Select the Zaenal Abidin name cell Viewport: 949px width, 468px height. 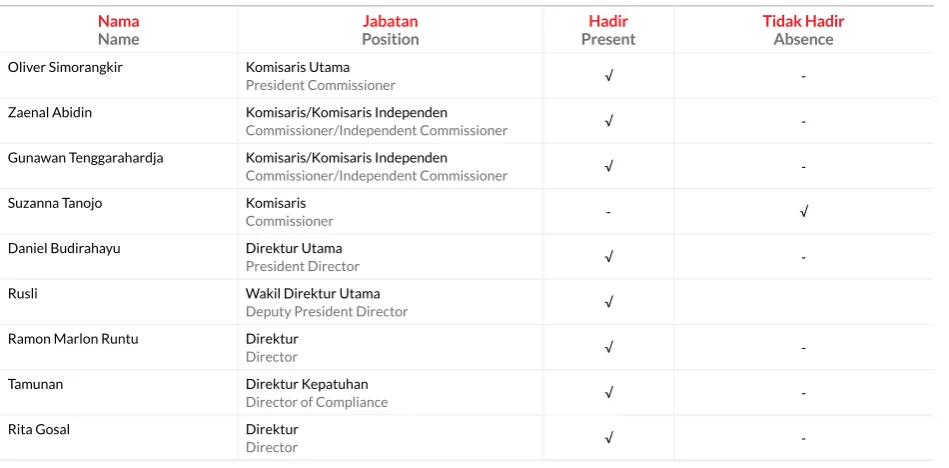pos(119,121)
